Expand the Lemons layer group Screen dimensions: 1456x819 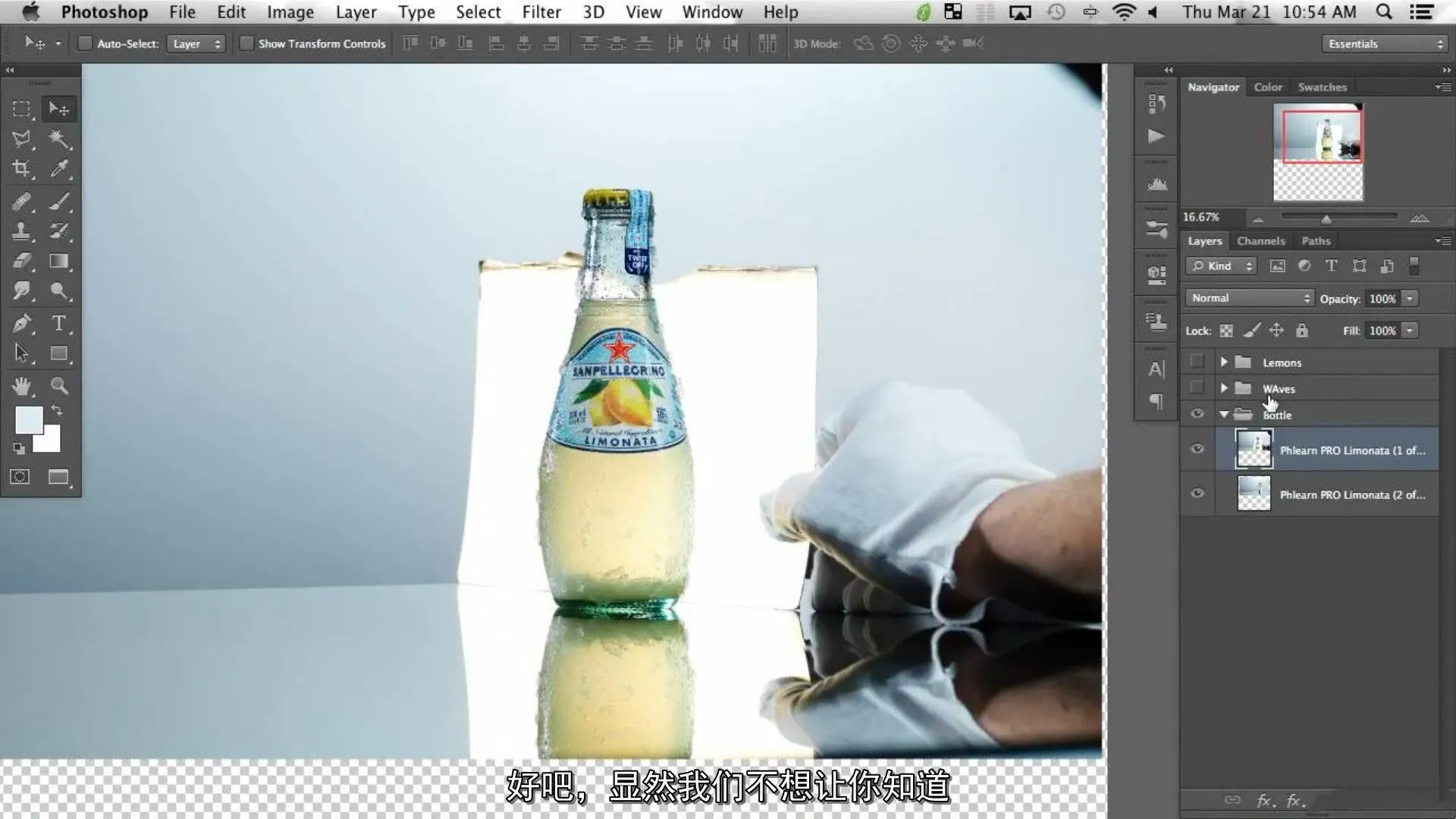(1222, 362)
